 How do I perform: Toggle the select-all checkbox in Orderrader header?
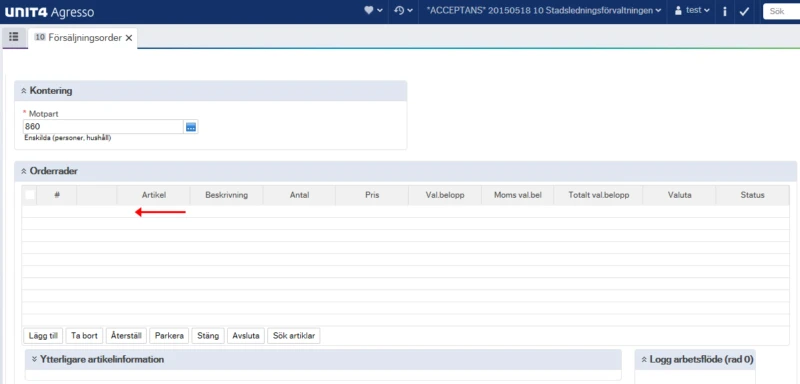(x=30, y=195)
